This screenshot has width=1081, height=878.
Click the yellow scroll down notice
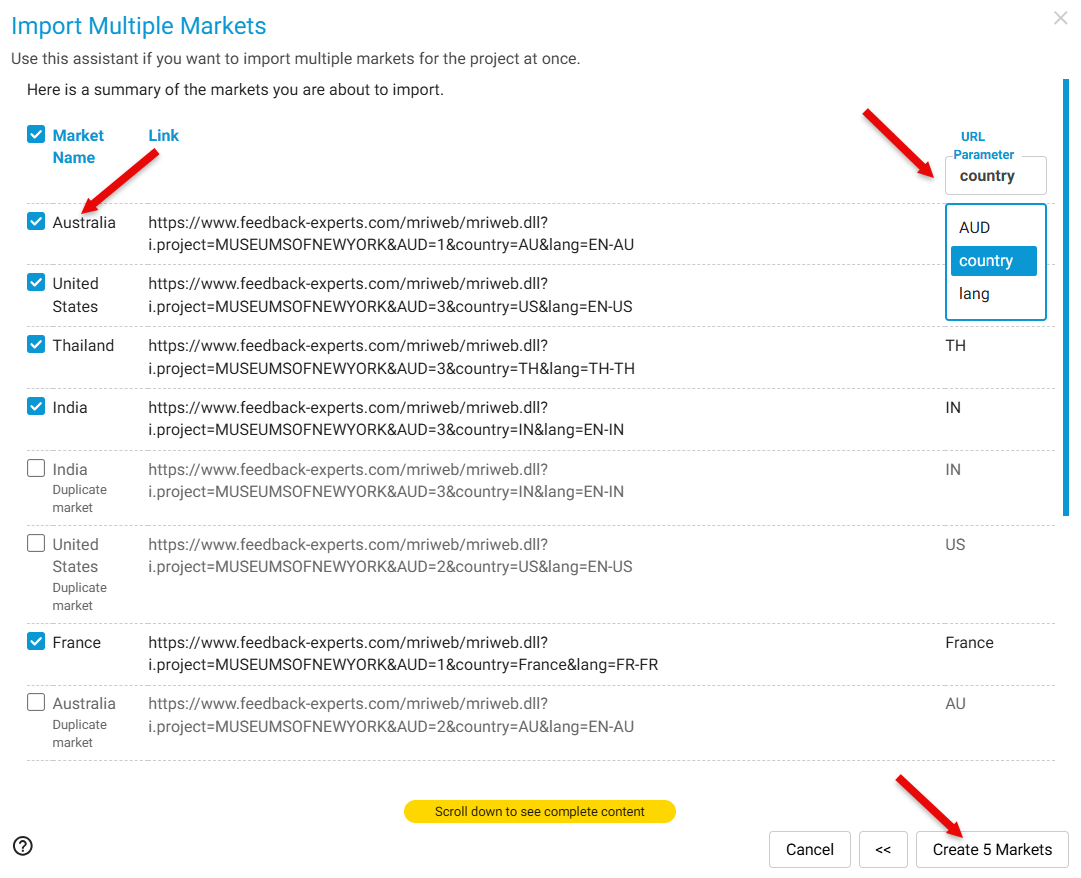click(x=540, y=811)
